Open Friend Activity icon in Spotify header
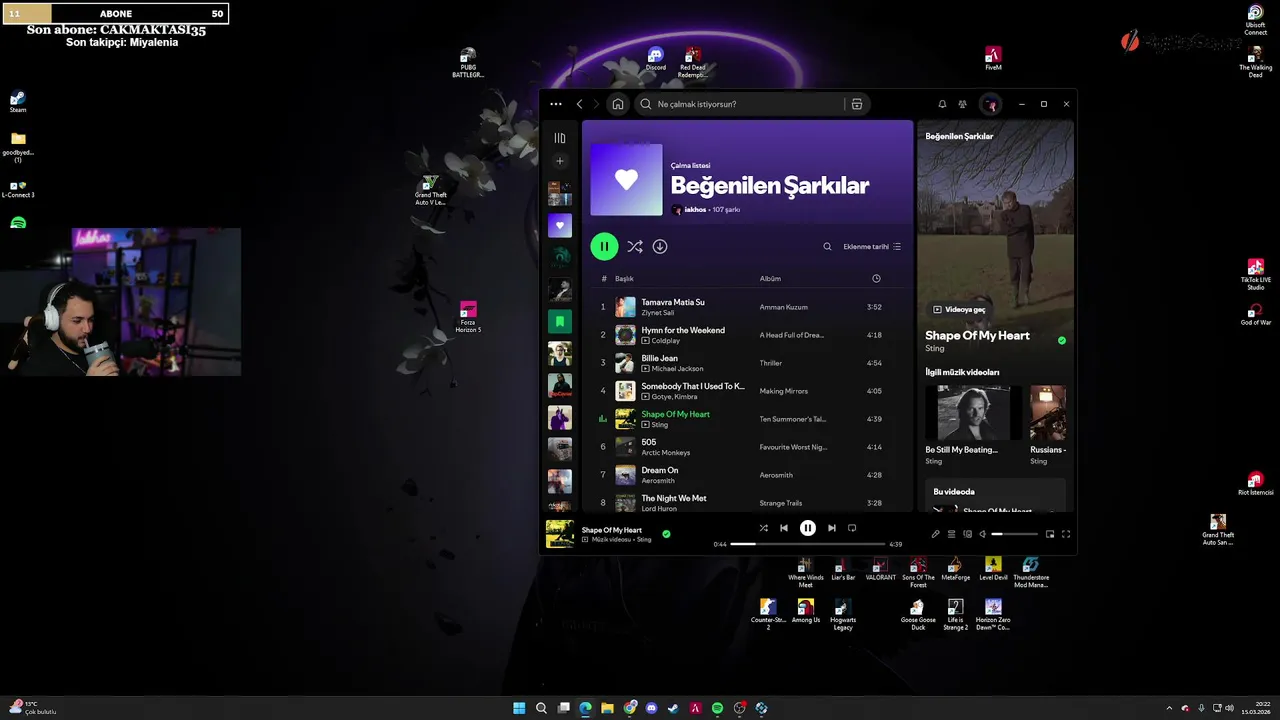1280x720 pixels. (x=962, y=104)
